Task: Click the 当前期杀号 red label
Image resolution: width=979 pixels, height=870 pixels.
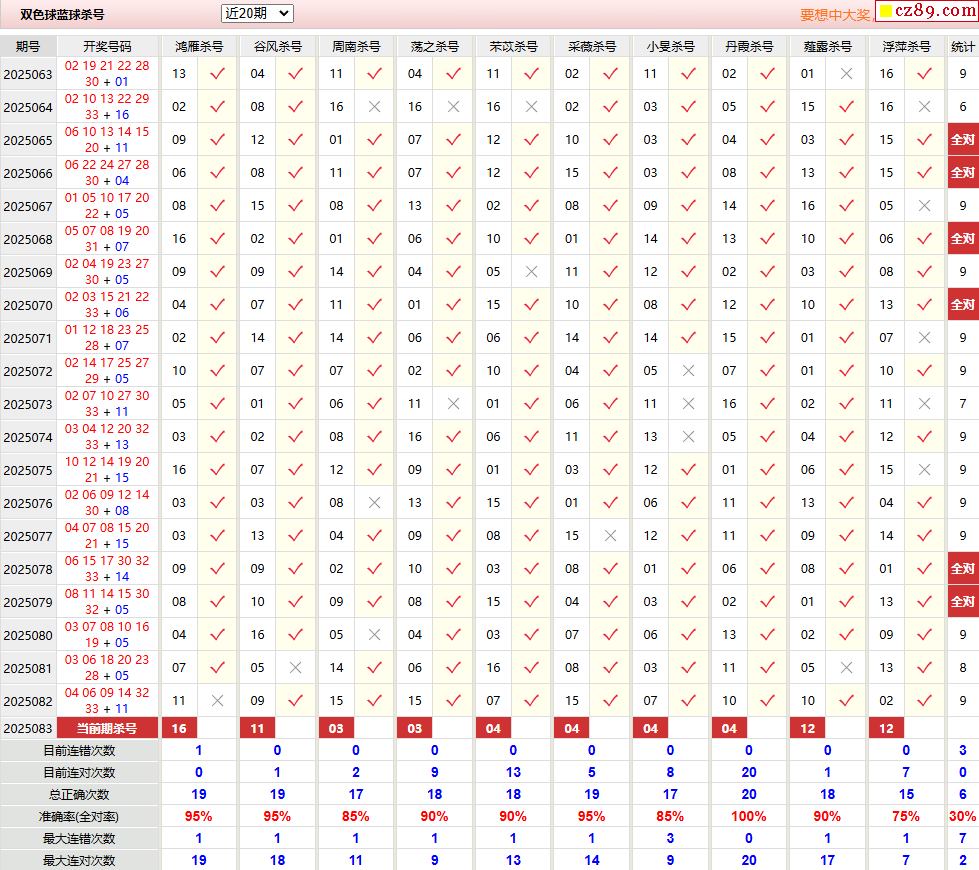Action: click(107, 728)
